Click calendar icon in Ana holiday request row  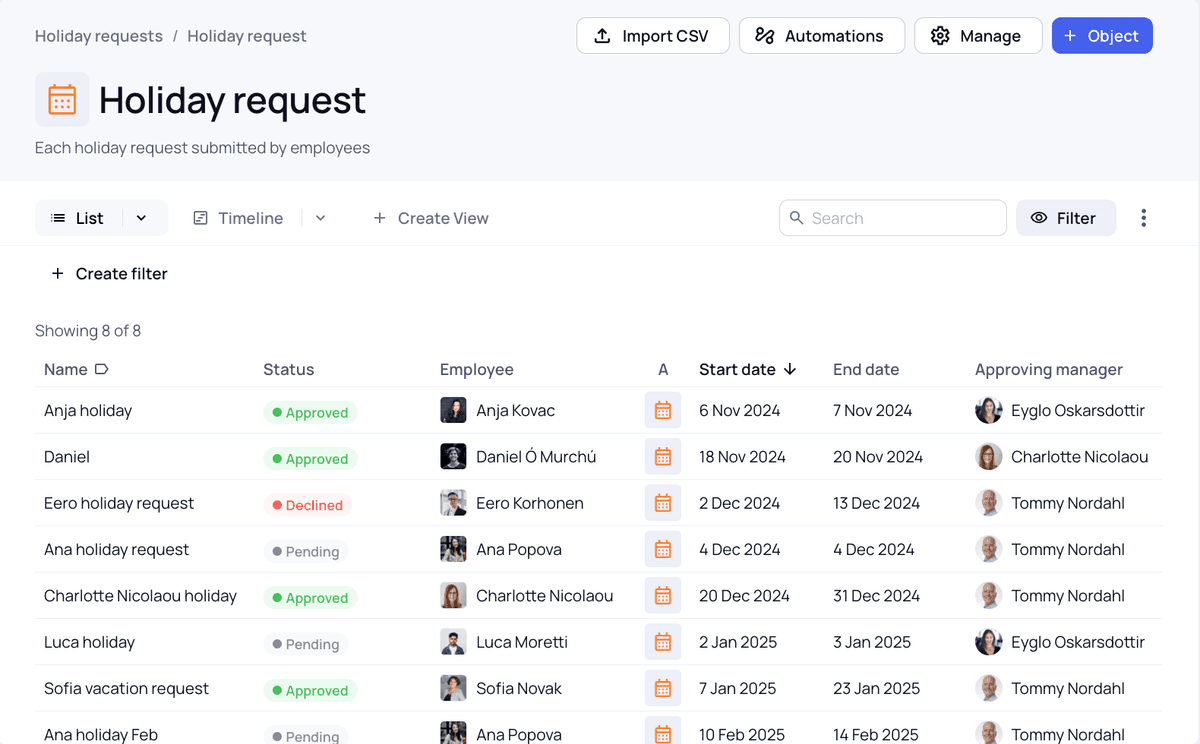(x=663, y=549)
